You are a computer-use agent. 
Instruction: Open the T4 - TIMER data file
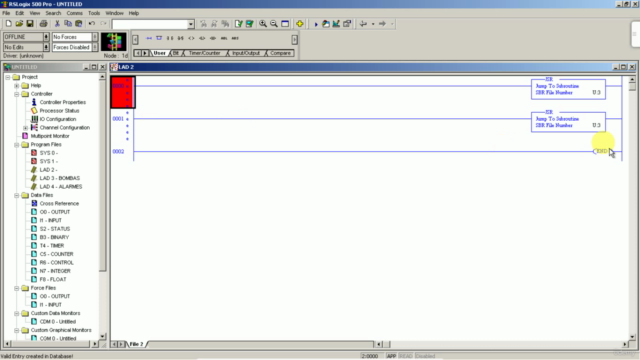pyautogui.click(x=52, y=246)
